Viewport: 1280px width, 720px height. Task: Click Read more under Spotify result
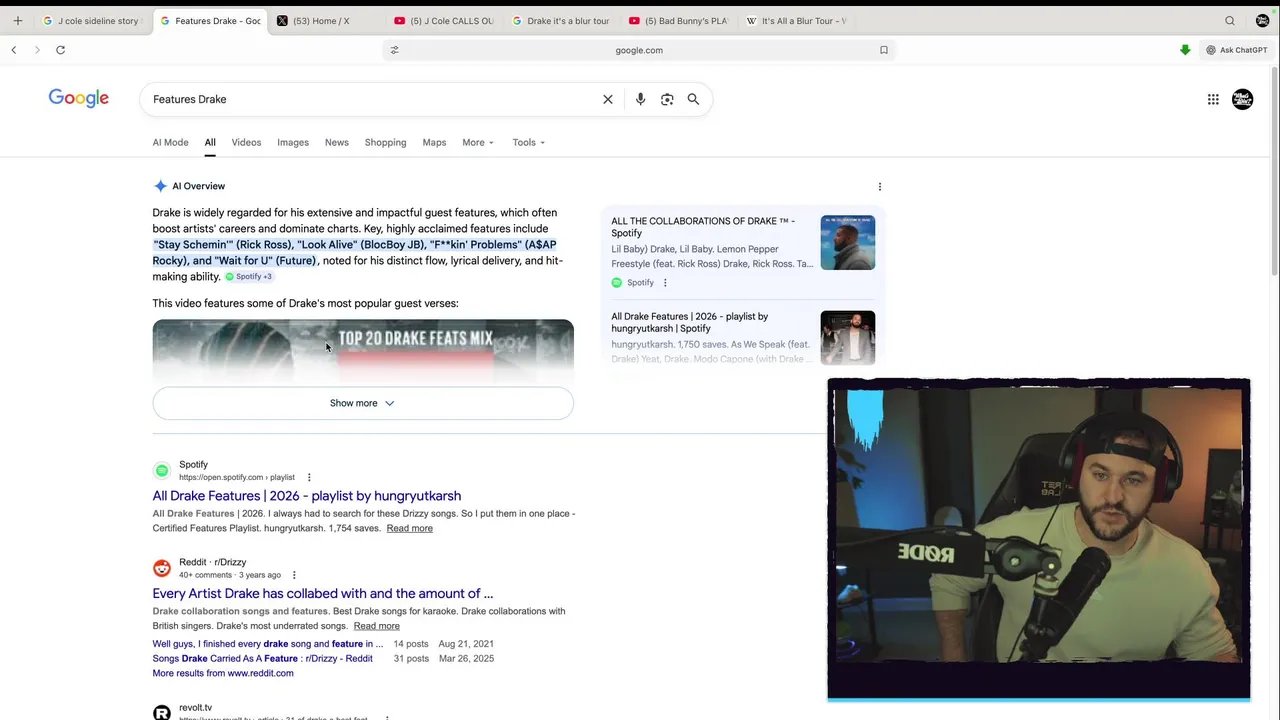point(409,528)
